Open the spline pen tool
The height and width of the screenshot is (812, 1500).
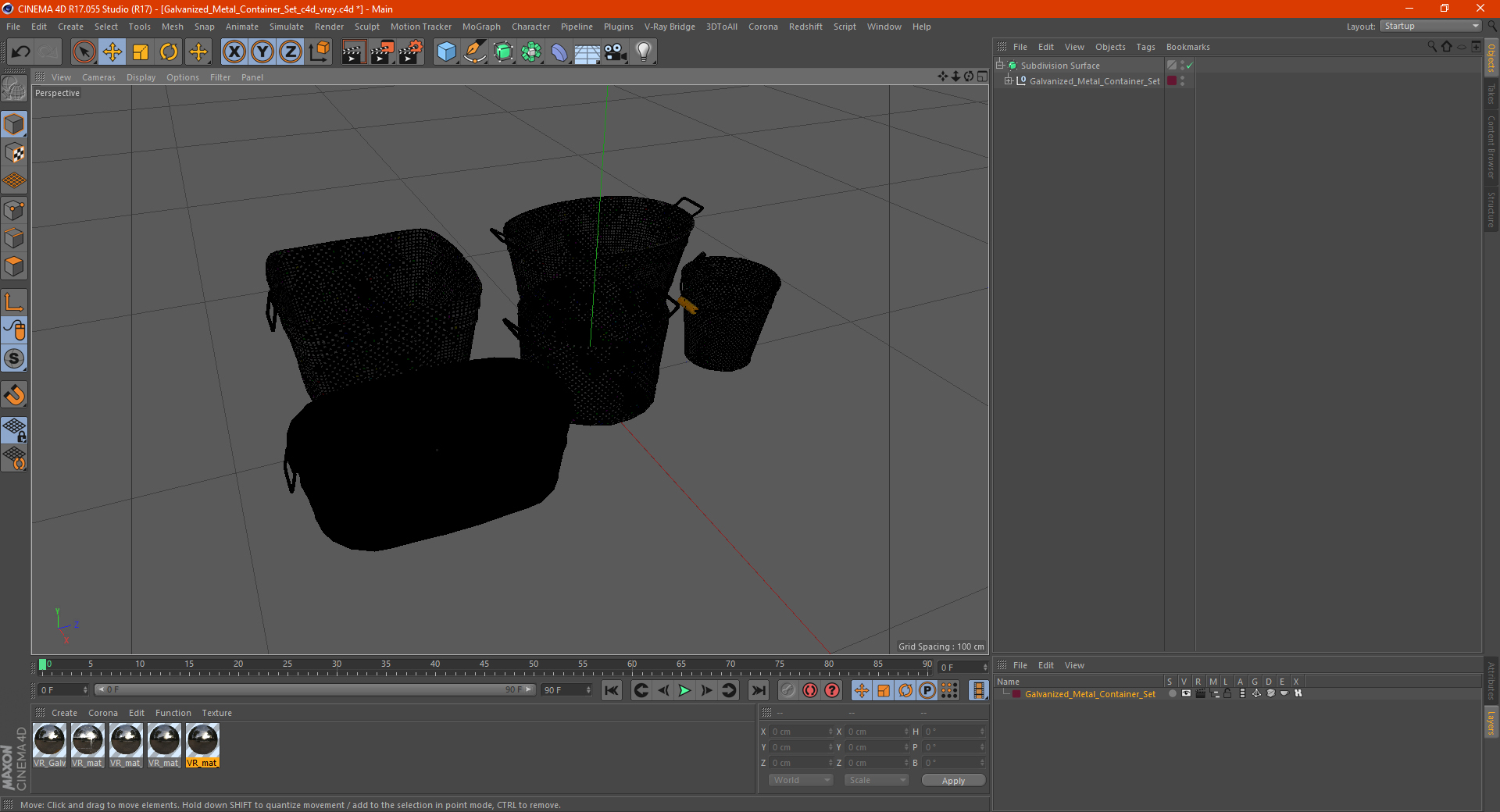(474, 52)
